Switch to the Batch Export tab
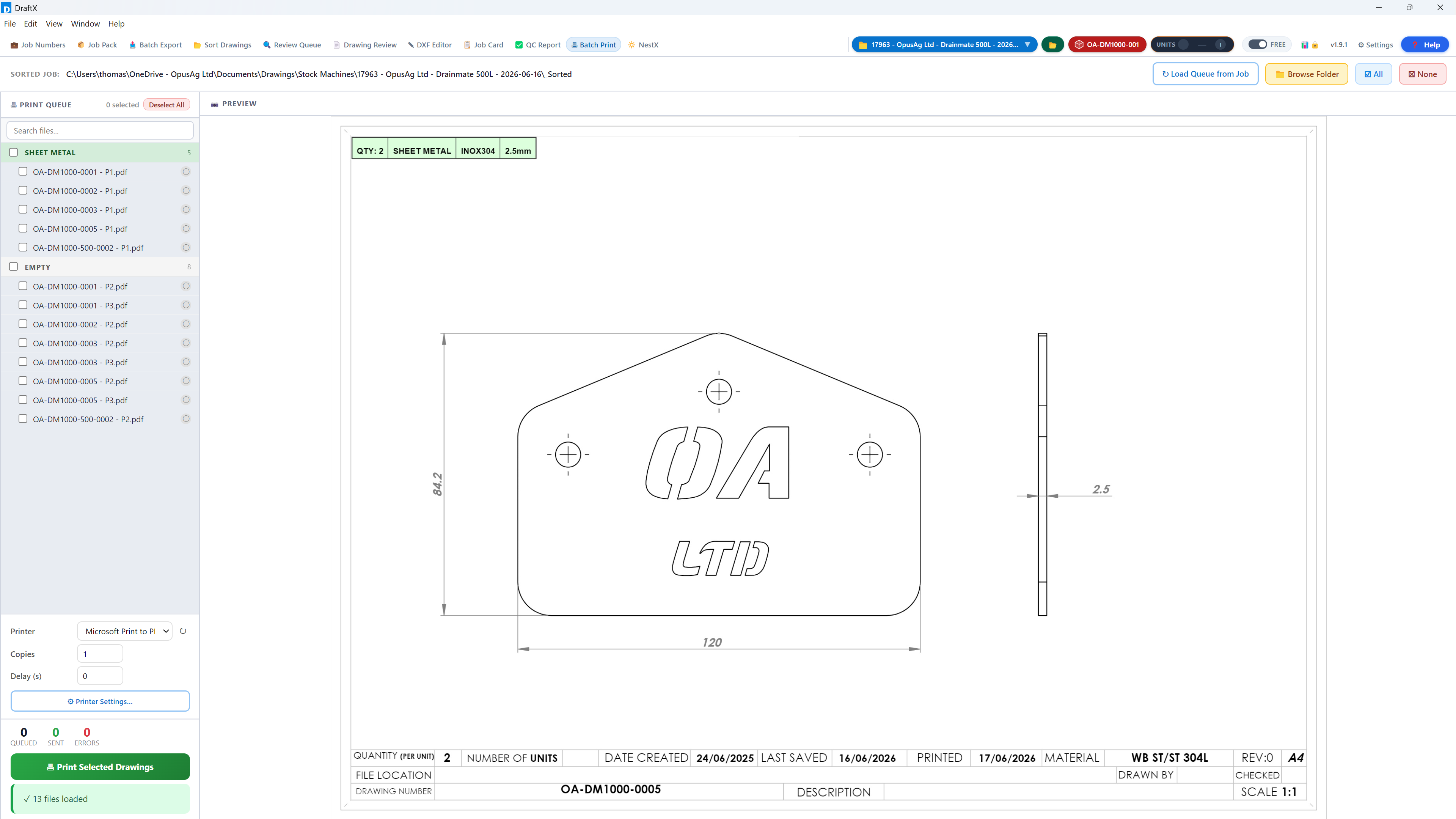Viewport: 1456px width, 819px height. (155, 45)
